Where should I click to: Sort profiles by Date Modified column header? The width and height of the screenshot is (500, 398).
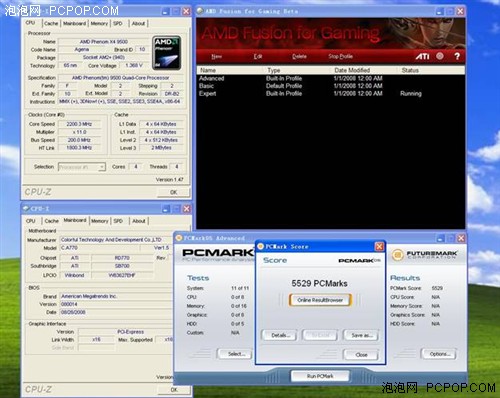pos(365,70)
